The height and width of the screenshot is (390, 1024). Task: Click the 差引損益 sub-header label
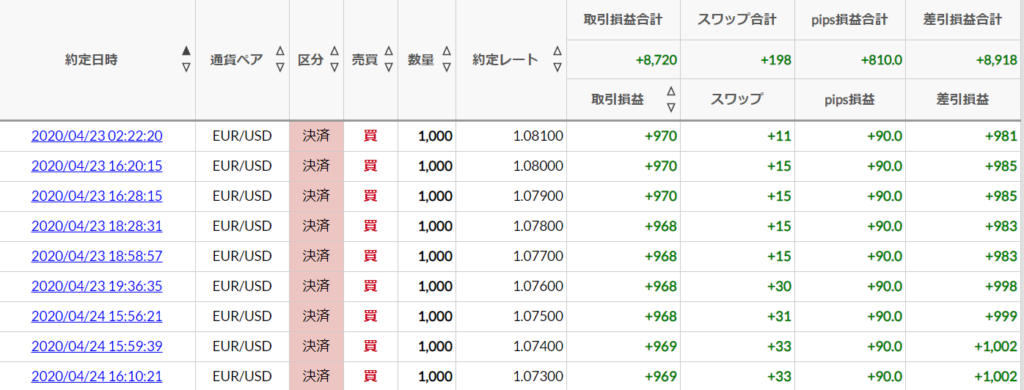point(963,100)
